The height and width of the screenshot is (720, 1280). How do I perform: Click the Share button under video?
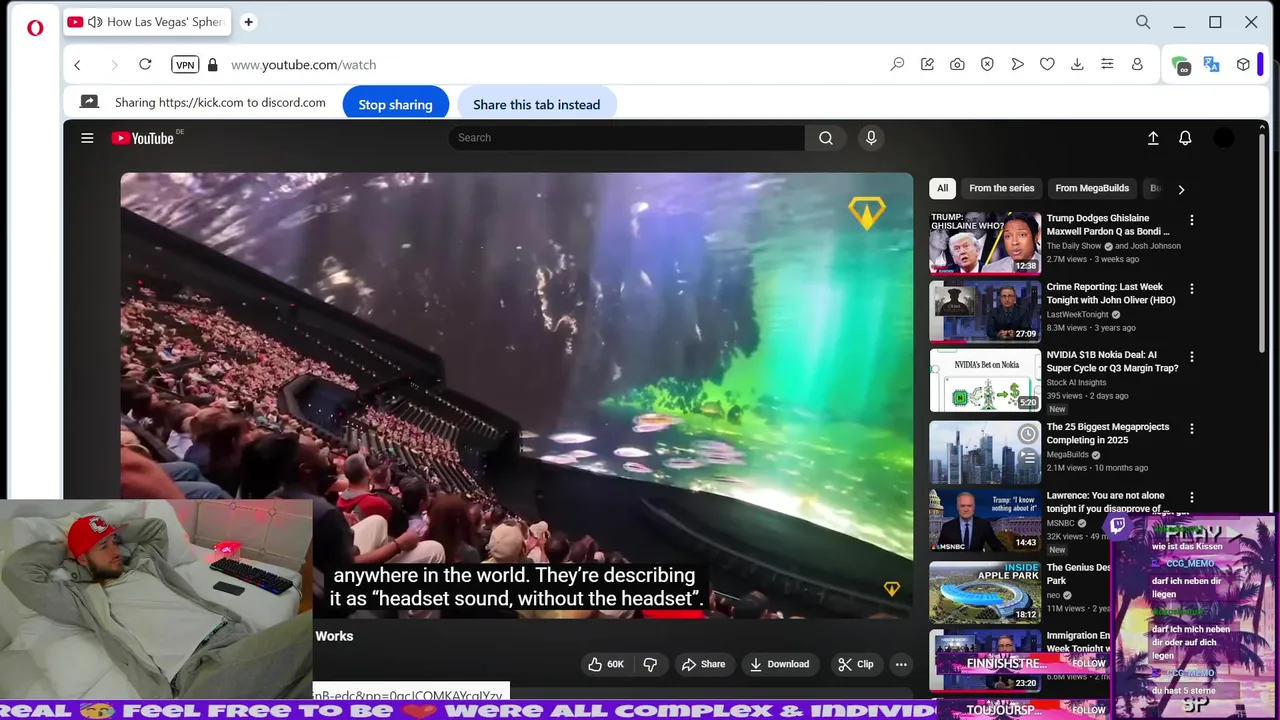click(x=703, y=664)
